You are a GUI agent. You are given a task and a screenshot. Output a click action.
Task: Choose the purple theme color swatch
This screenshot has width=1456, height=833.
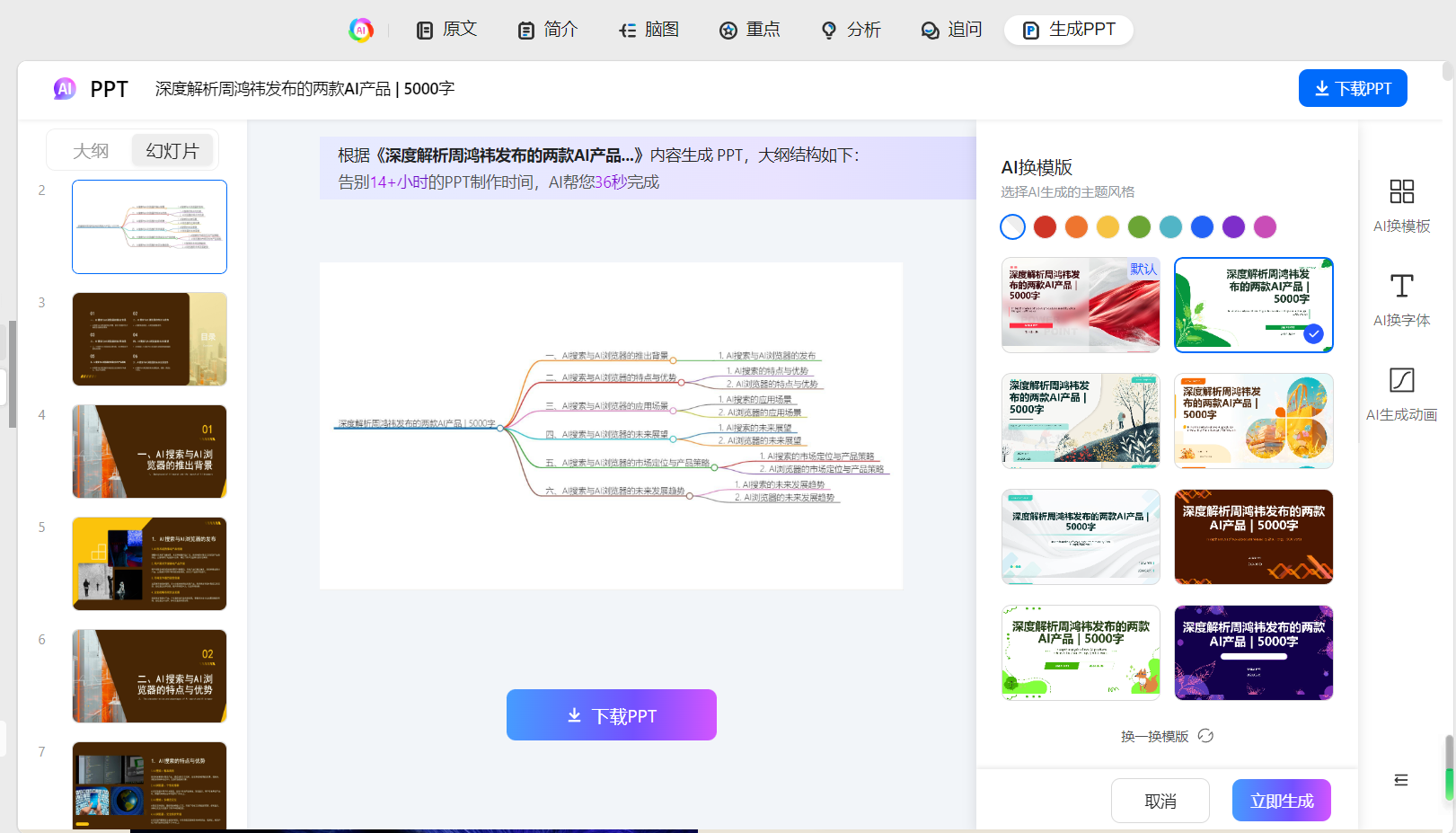tap(1233, 227)
